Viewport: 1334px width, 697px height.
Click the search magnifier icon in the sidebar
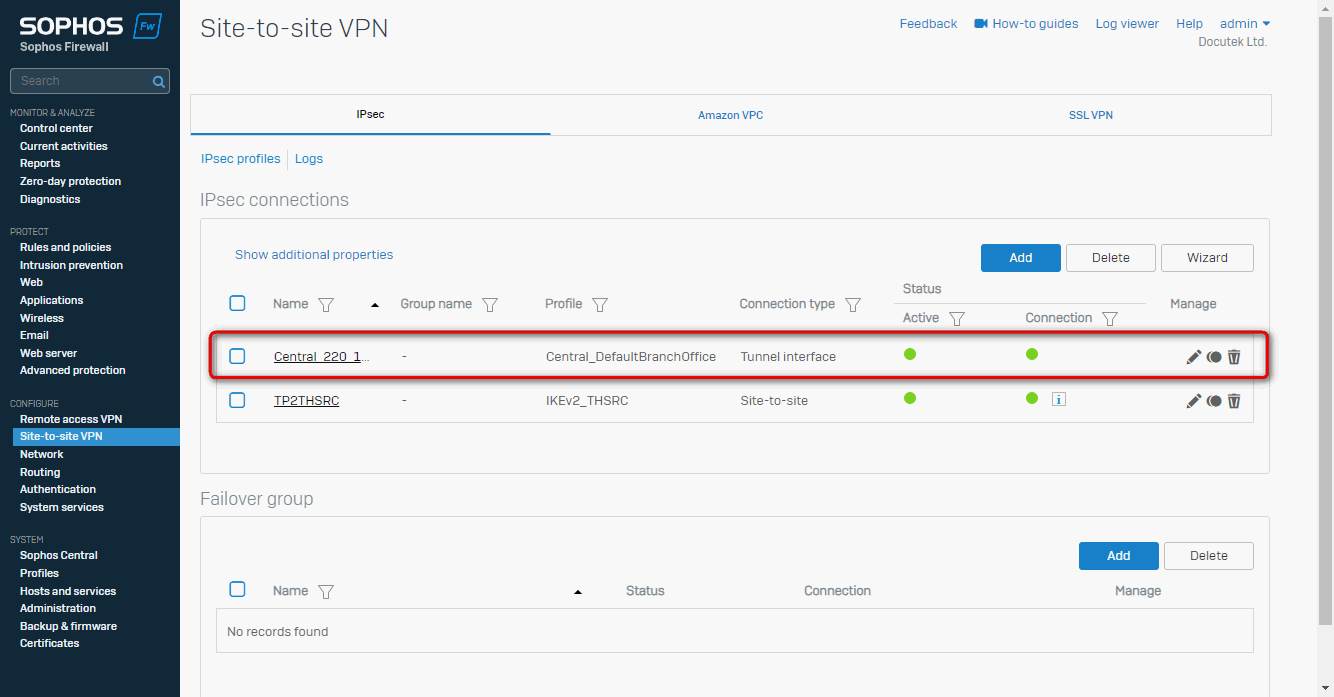click(x=158, y=81)
